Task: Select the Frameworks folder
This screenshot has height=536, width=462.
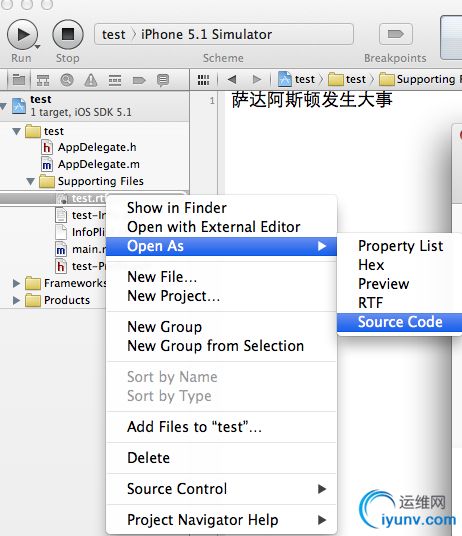Action: tap(66, 283)
